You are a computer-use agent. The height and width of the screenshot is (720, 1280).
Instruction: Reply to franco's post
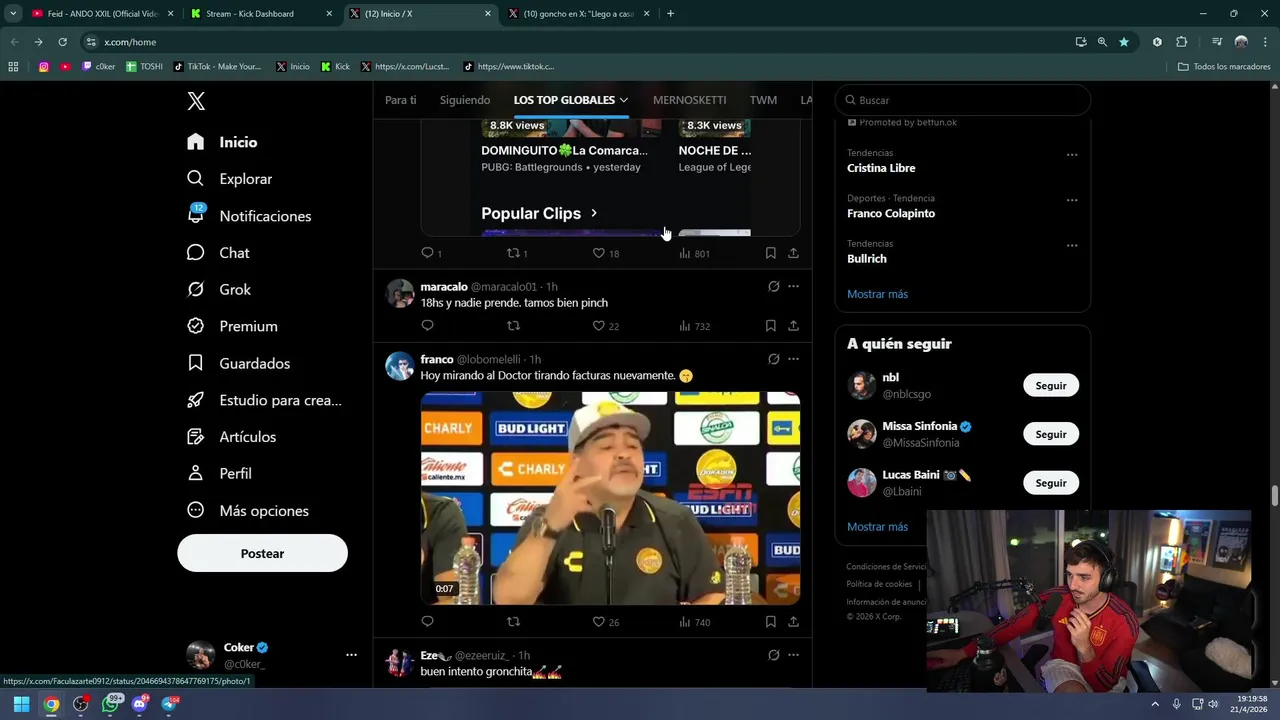(x=427, y=622)
